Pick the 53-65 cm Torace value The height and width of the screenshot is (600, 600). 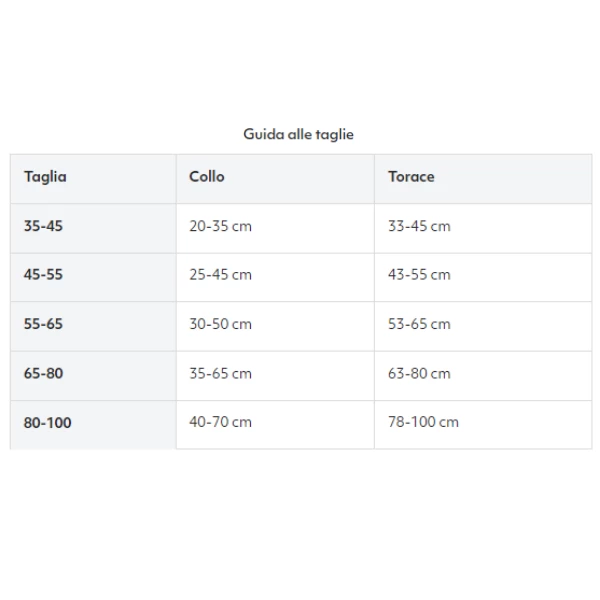point(419,324)
